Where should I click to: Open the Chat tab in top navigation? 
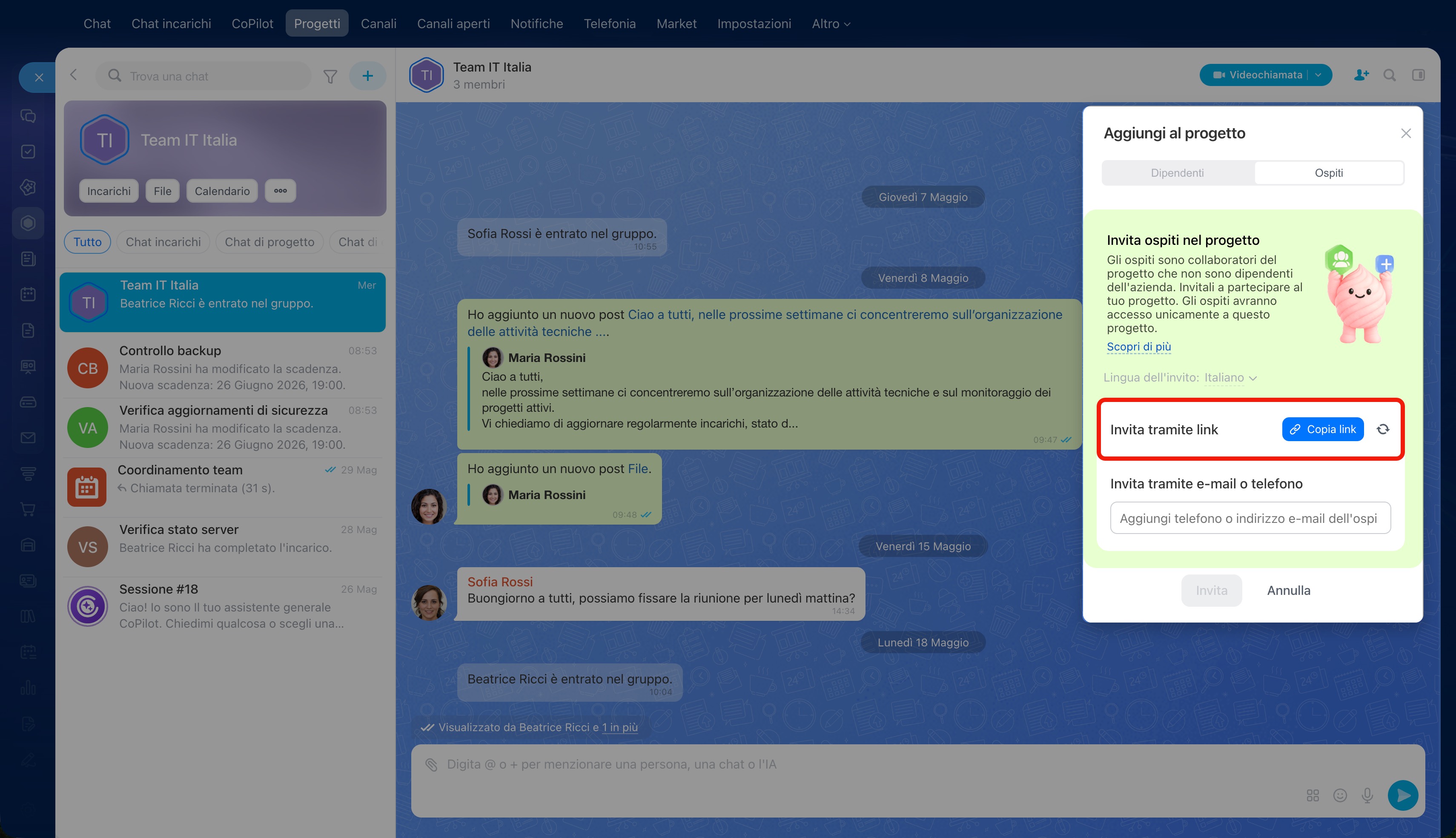tap(97, 23)
